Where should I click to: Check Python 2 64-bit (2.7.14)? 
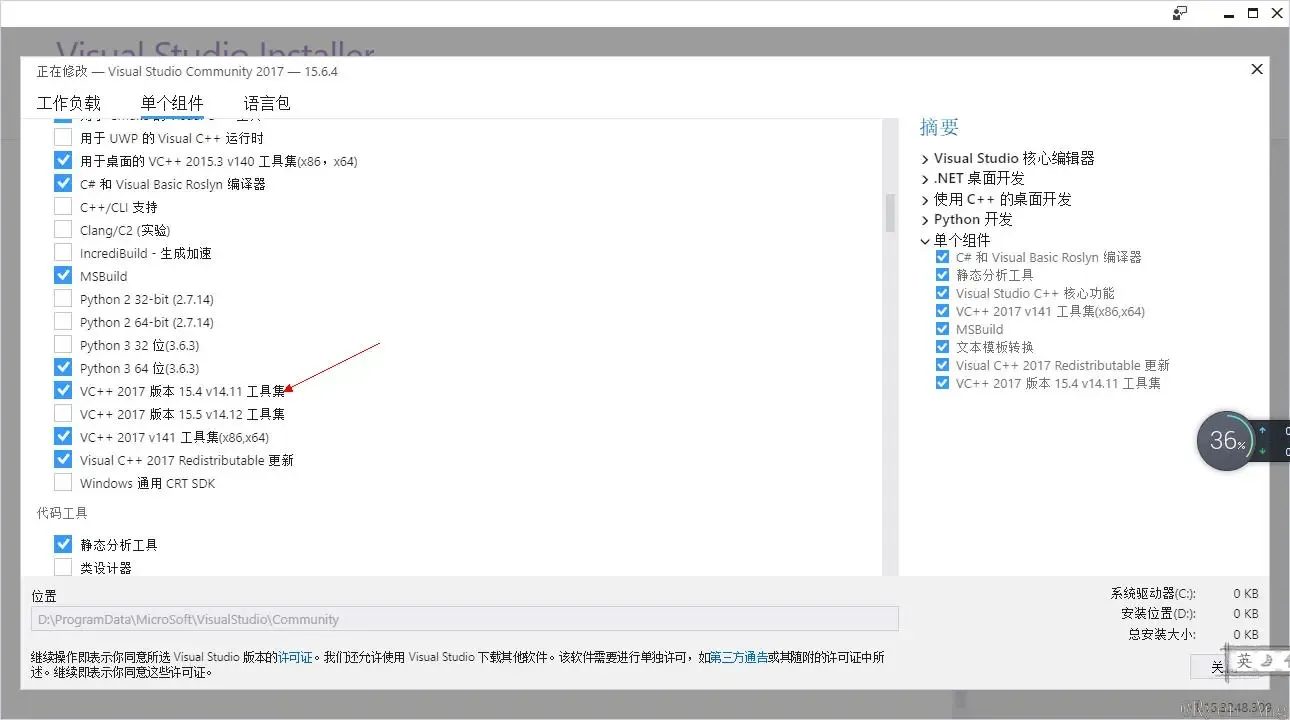[63, 322]
